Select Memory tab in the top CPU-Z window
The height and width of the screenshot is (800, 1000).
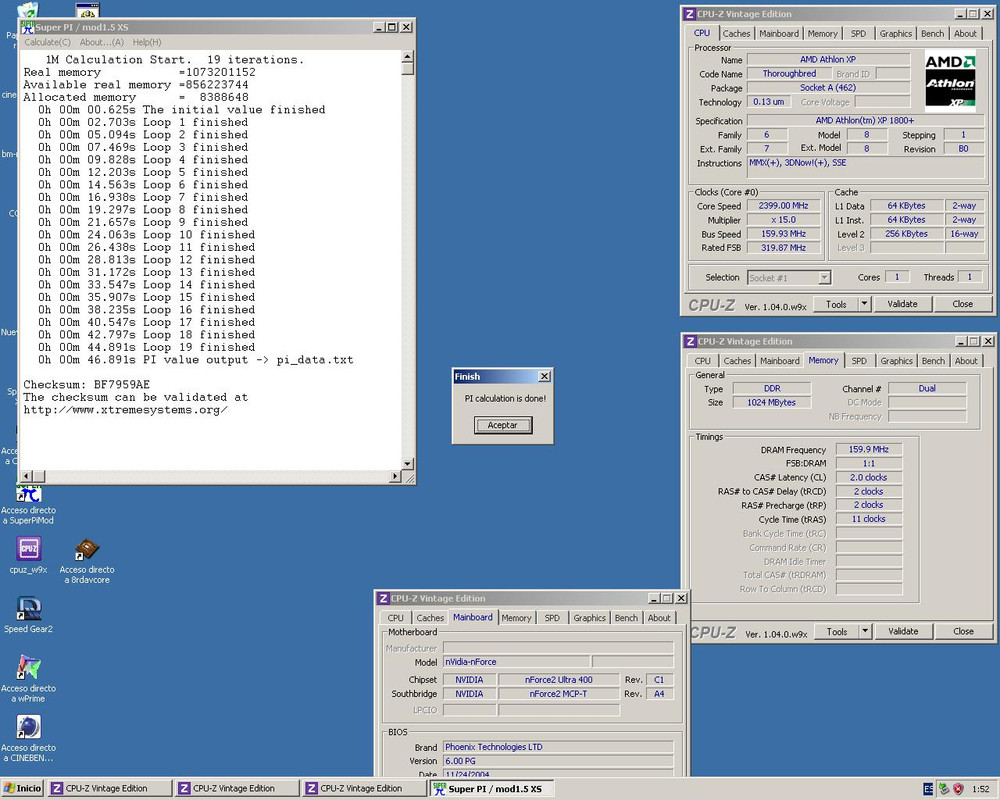click(x=822, y=34)
